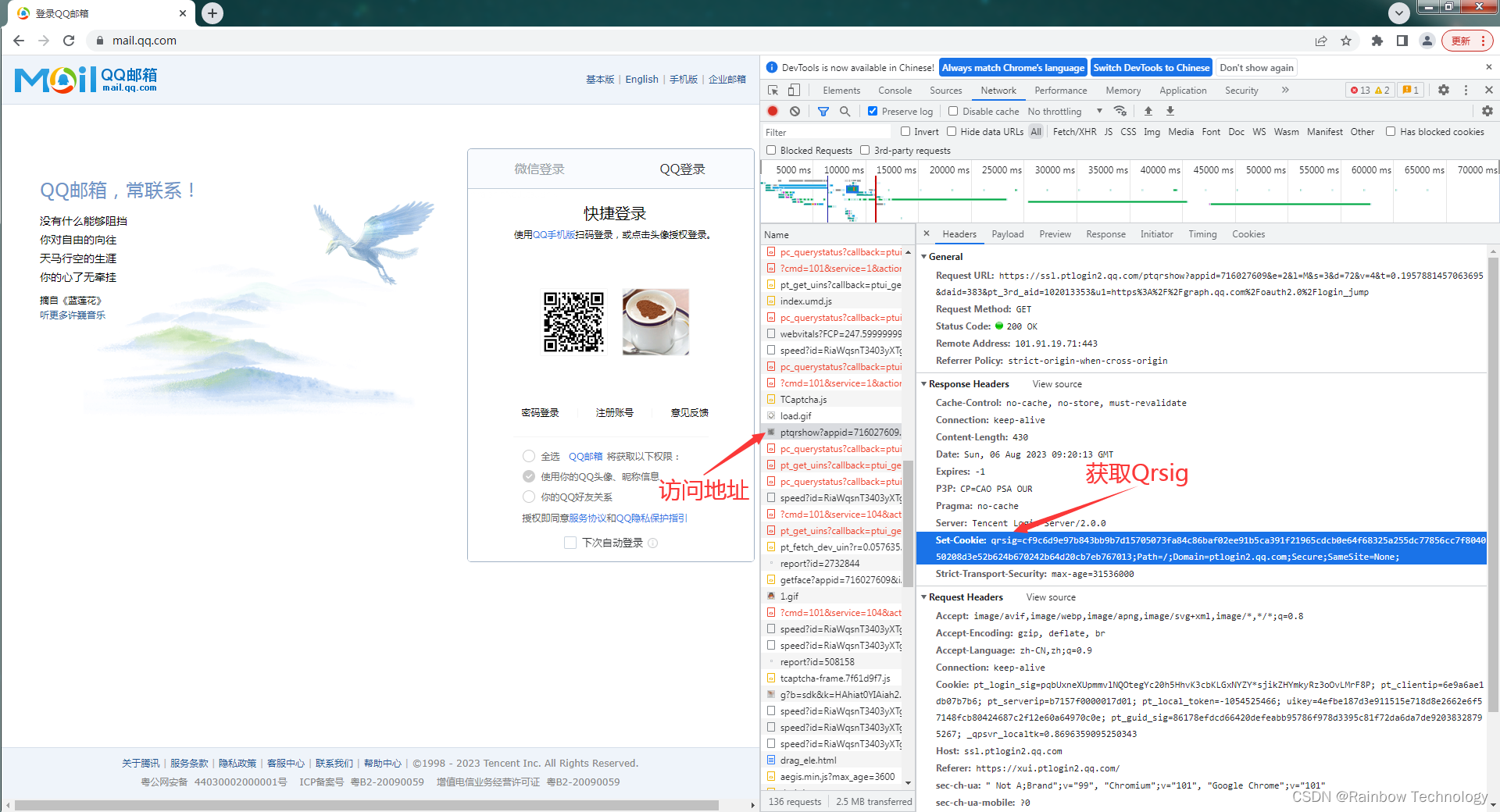Open Chrome extensions puzzle icon
Image resolution: width=1500 pixels, height=812 pixels.
pos(1377,41)
